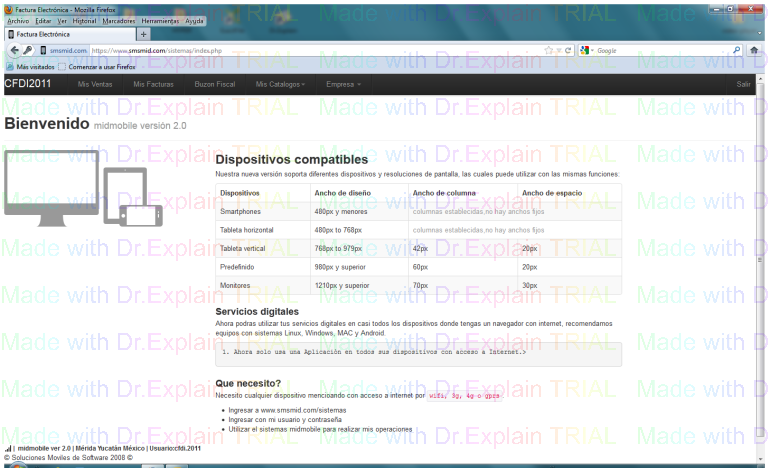Open a new tab with the plus button

(143, 34)
